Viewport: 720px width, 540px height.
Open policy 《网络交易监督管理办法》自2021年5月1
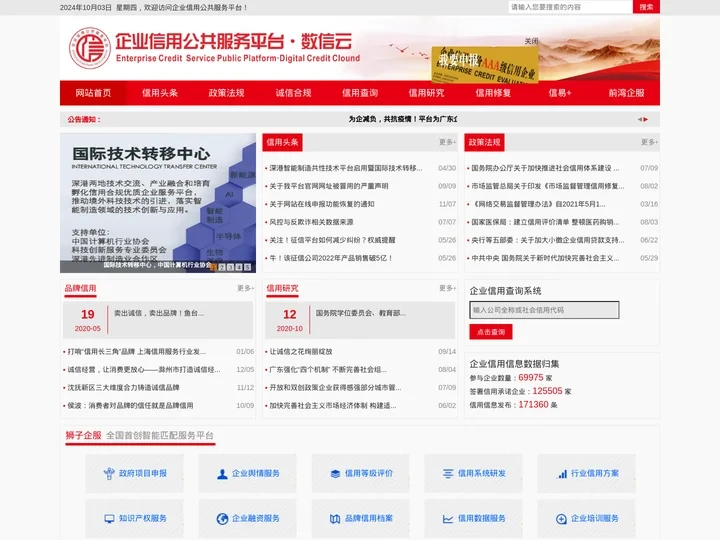coord(538,204)
